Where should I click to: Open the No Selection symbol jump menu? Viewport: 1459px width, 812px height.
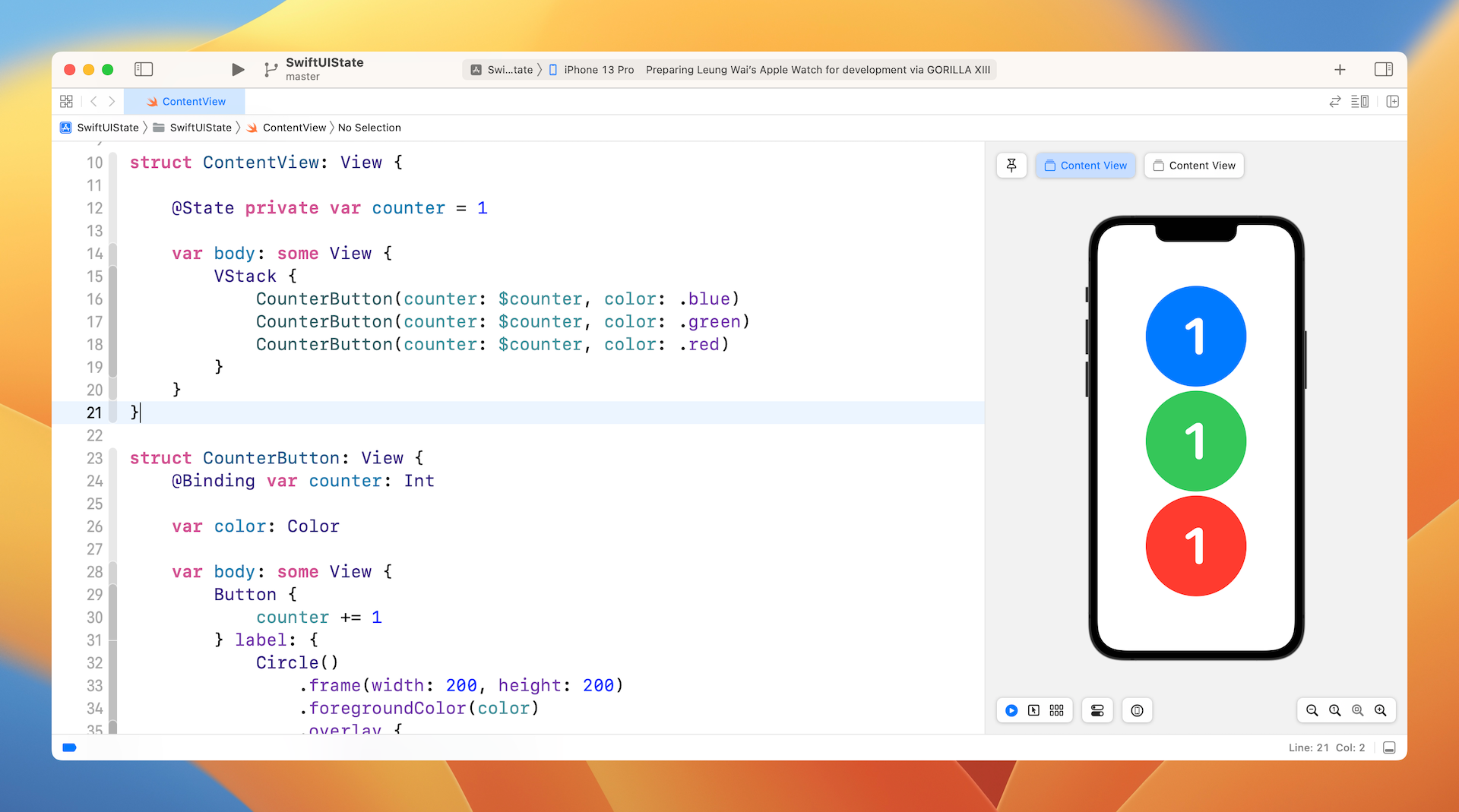point(369,128)
